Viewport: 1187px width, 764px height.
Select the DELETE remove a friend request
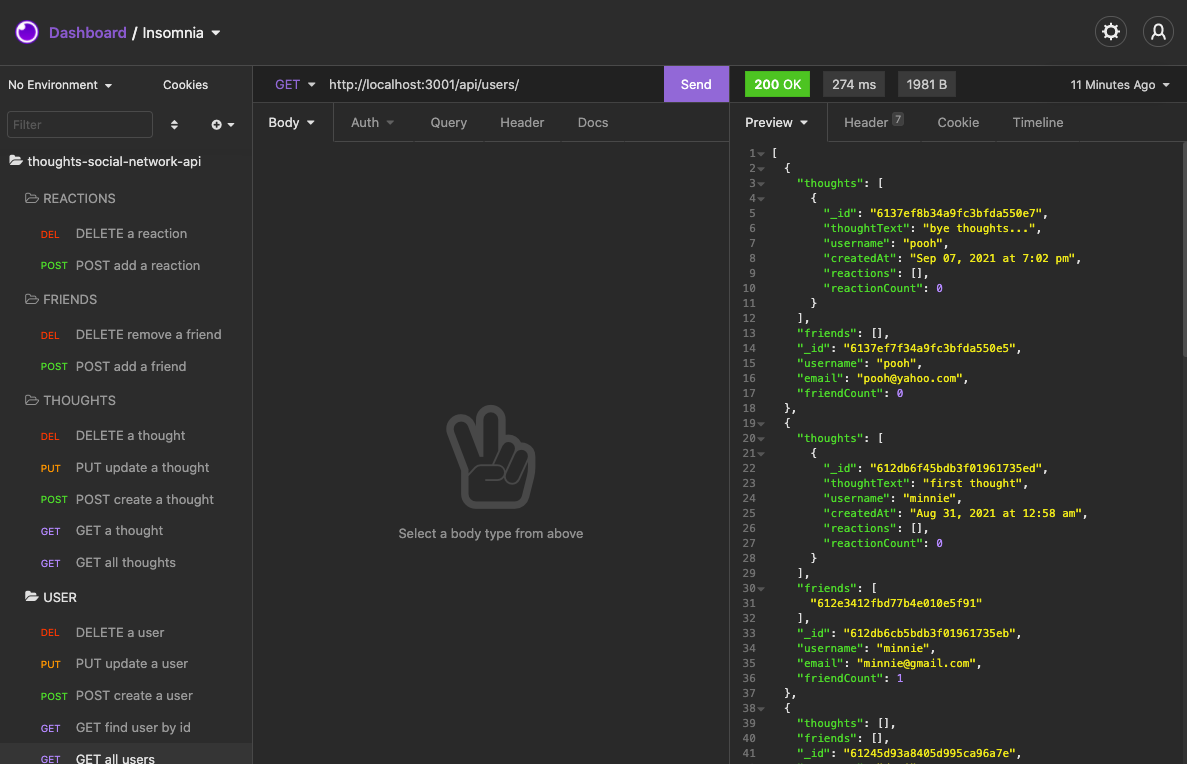coord(126,334)
